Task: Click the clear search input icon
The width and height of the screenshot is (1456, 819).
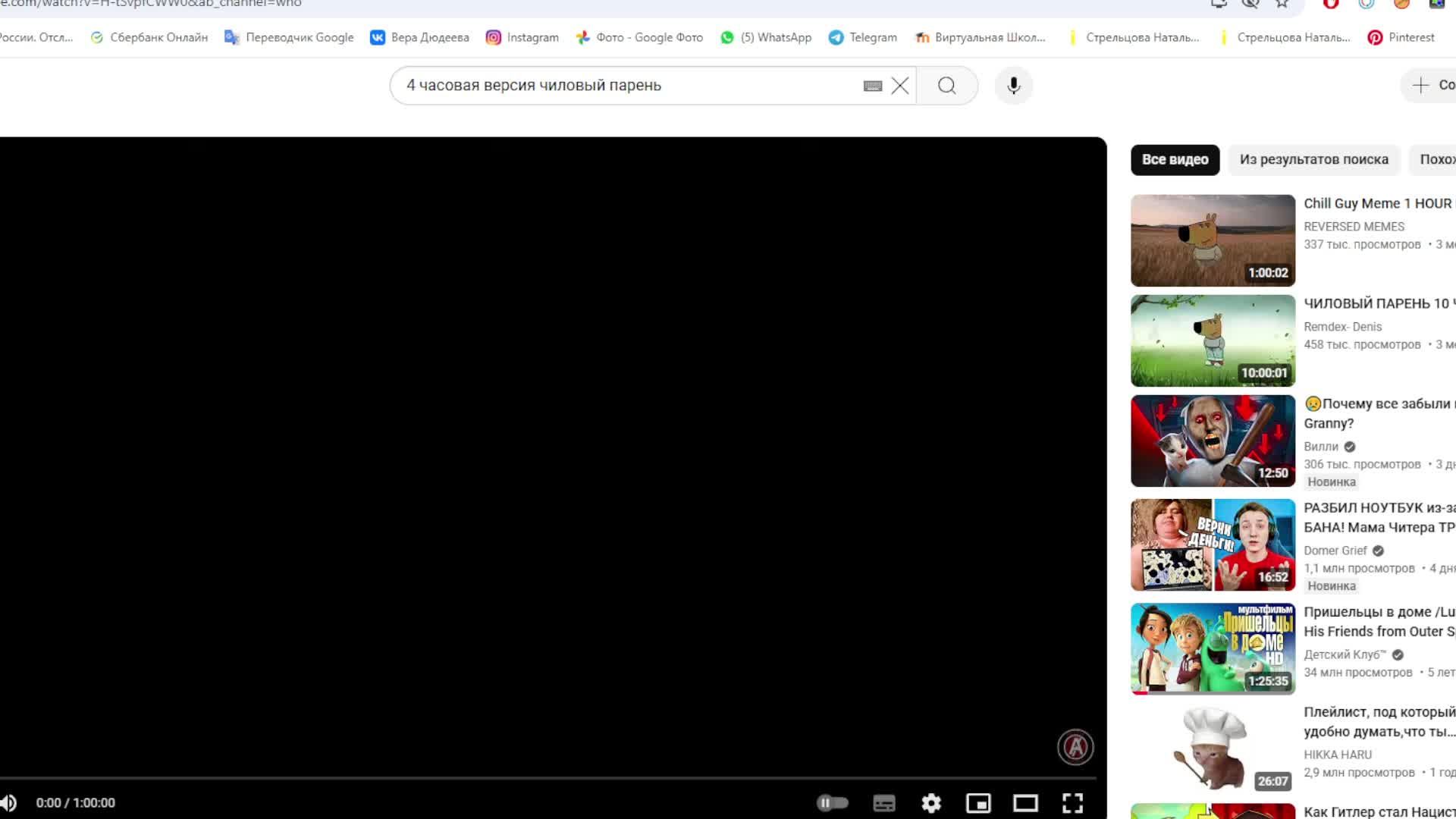Action: pos(899,85)
